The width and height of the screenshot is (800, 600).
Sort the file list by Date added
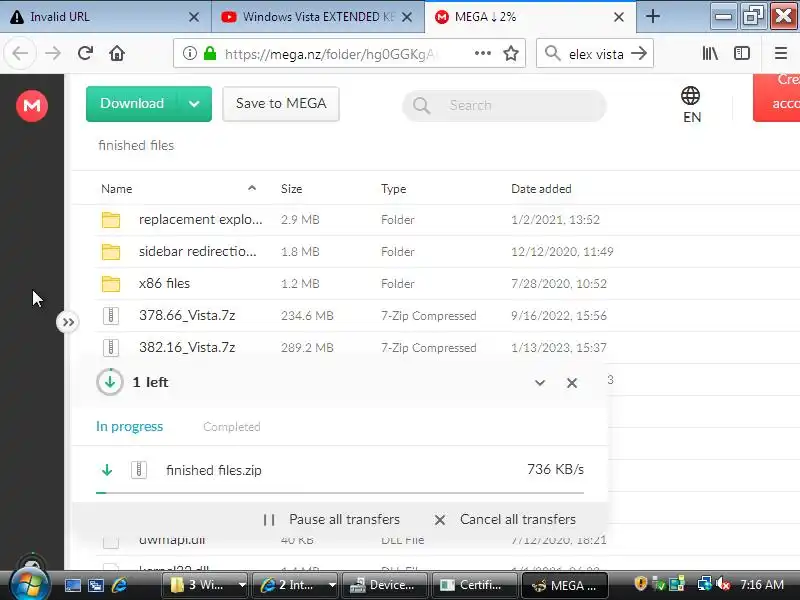tap(541, 189)
